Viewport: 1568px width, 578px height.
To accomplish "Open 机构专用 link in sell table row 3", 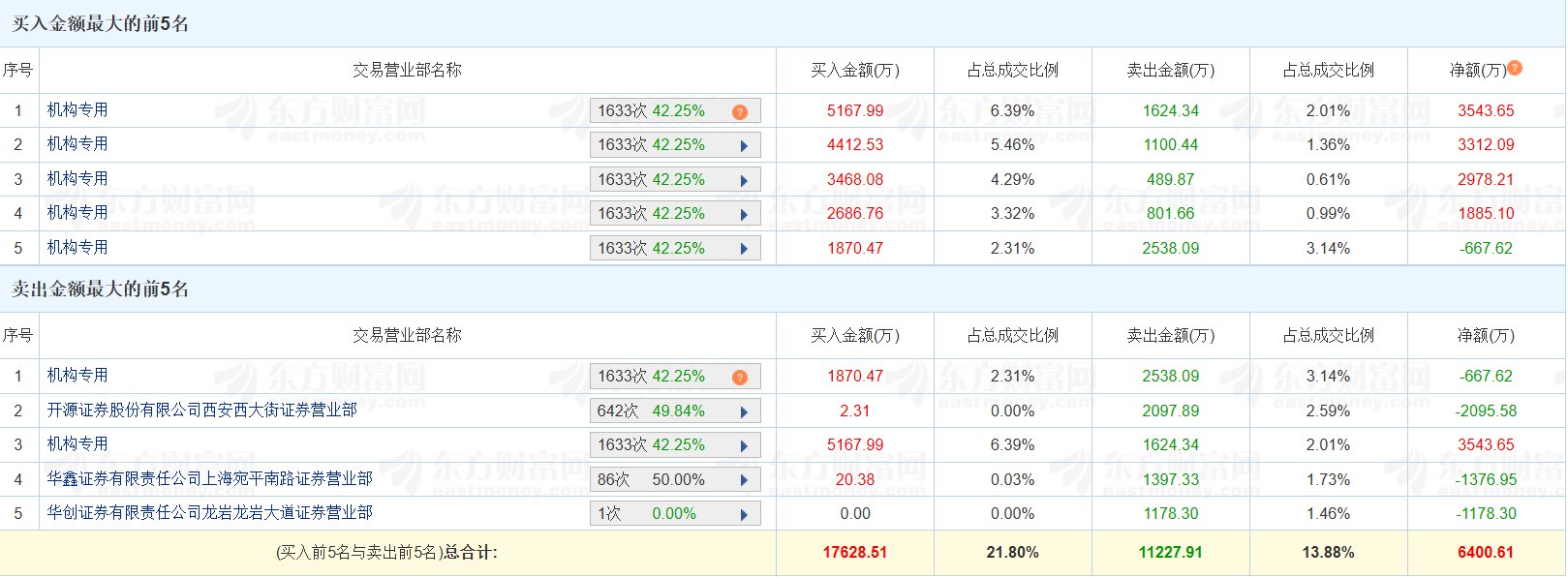I will (x=77, y=444).
